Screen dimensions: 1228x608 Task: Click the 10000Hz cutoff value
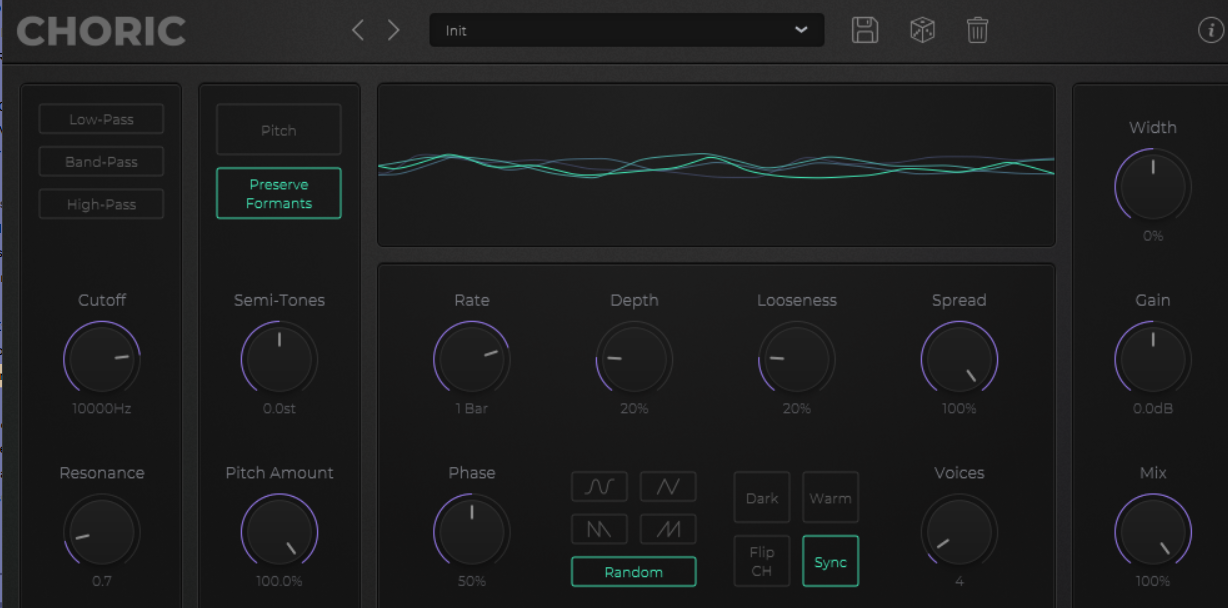pyautogui.click(x=102, y=409)
